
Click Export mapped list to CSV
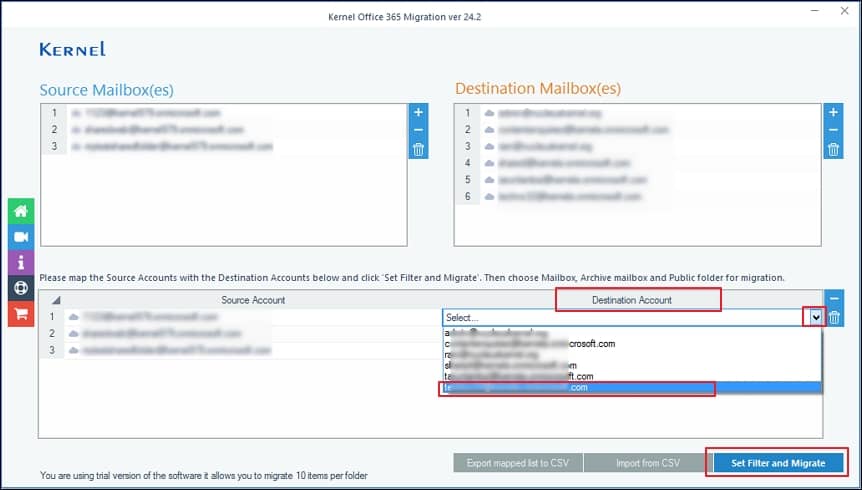tap(517, 463)
